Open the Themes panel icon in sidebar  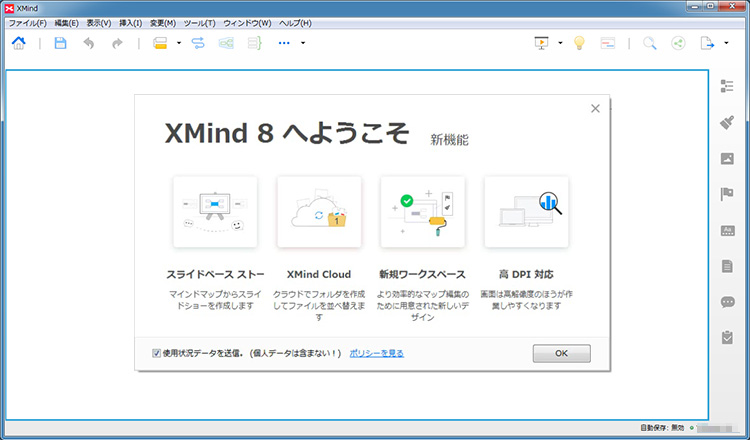pyautogui.click(x=727, y=231)
